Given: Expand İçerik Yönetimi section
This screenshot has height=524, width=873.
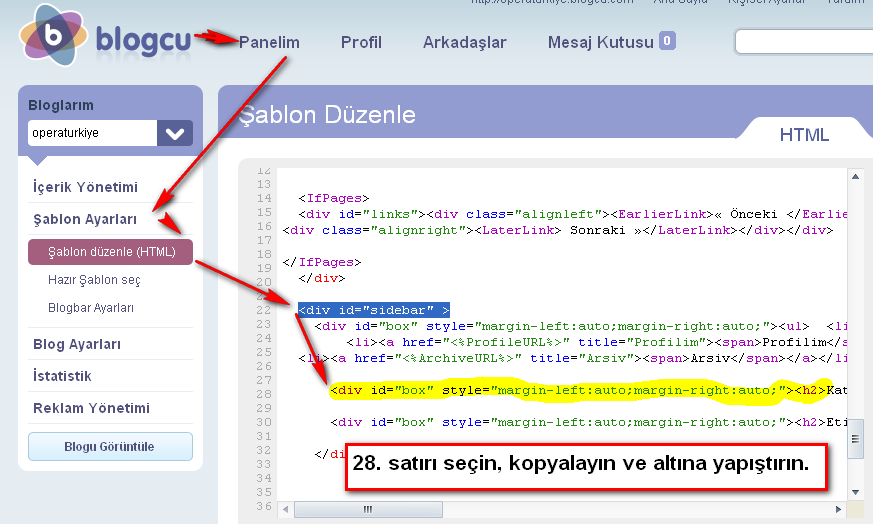Looking at the screenshot, I should 85,187.
